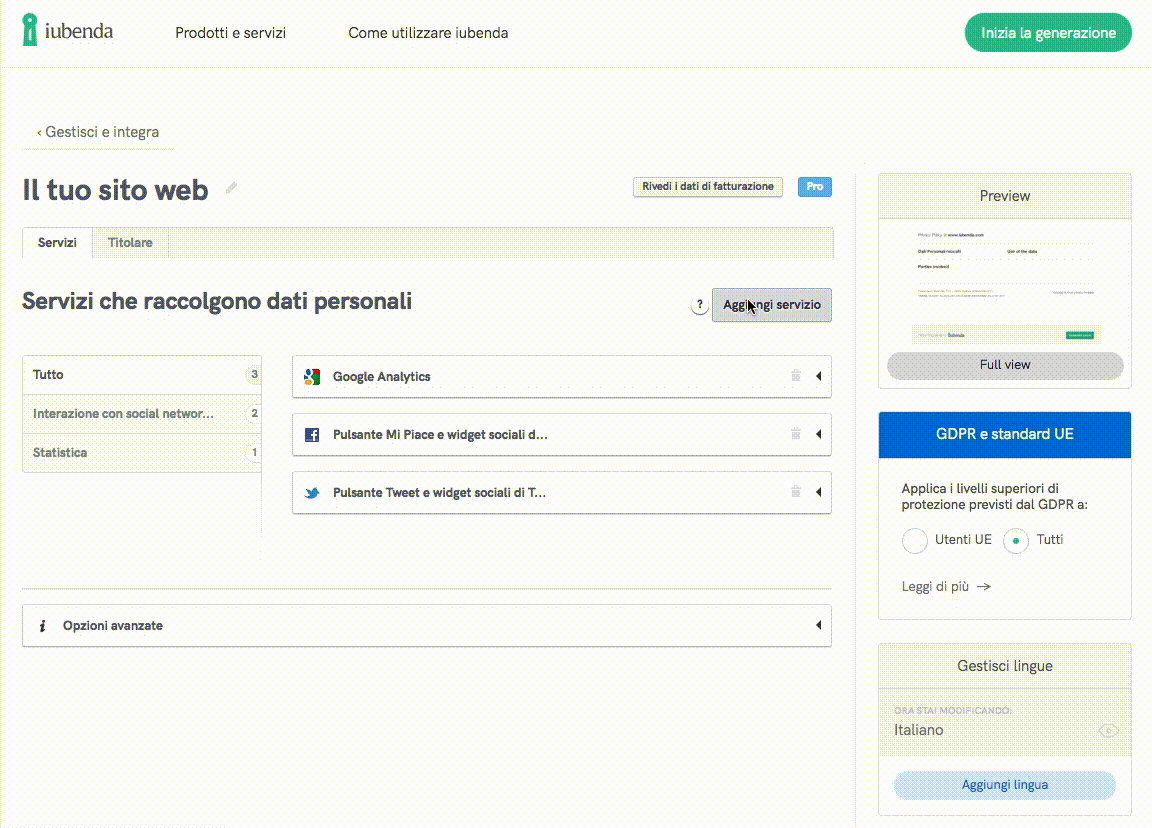Screen dimensions: 1152x828
Task: Expand the Google Analytics row arrow
Action: pos(818,377)
